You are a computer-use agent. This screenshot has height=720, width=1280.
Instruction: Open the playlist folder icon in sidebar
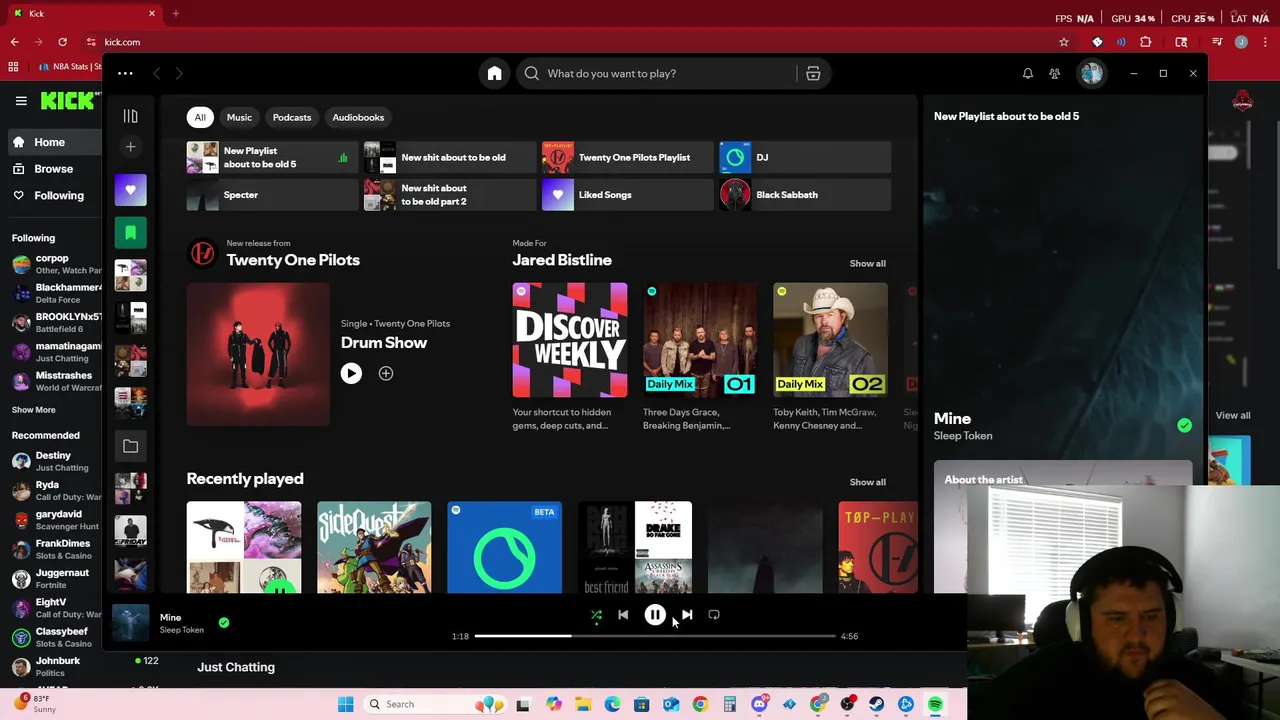point(130,446)
